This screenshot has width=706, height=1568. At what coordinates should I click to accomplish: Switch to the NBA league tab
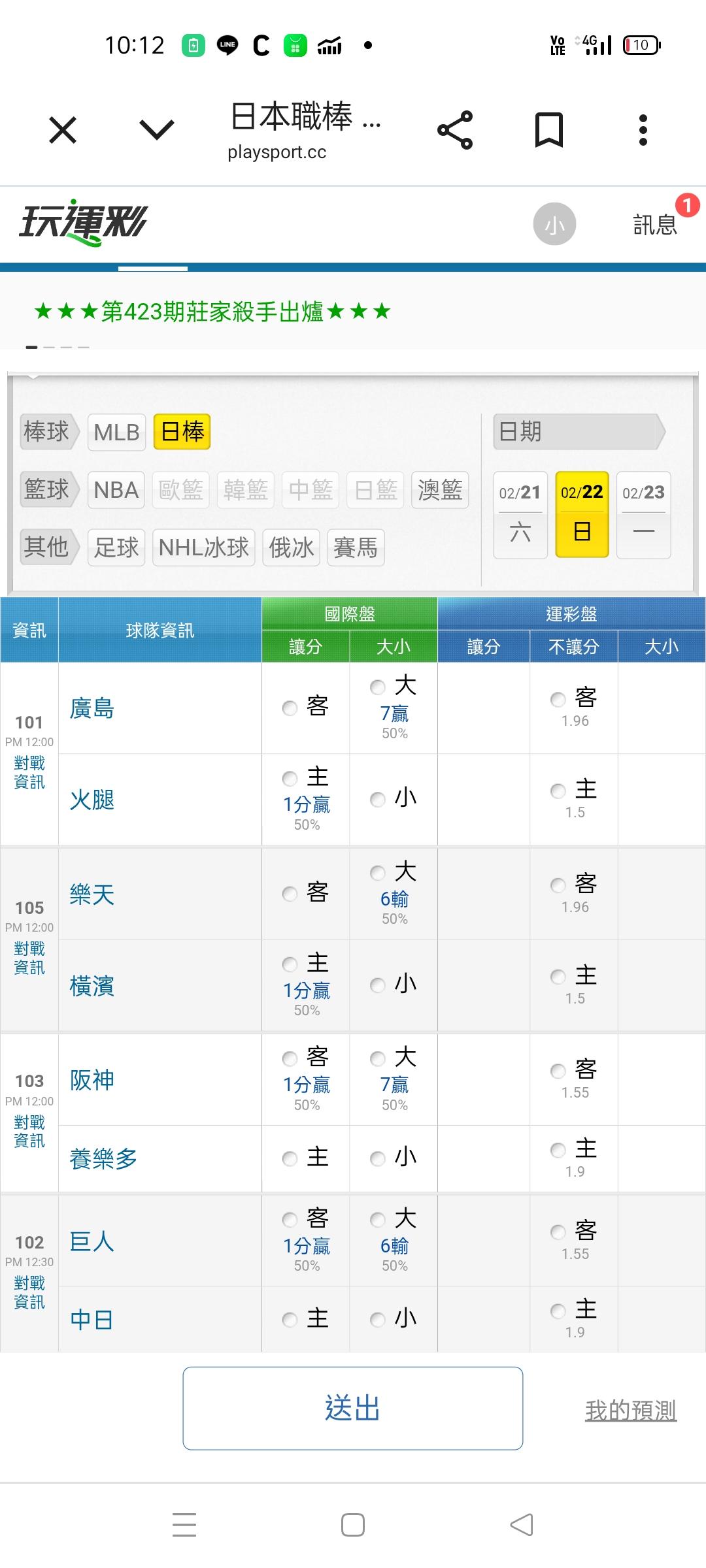pyautogui.click(x=117, y=490)
